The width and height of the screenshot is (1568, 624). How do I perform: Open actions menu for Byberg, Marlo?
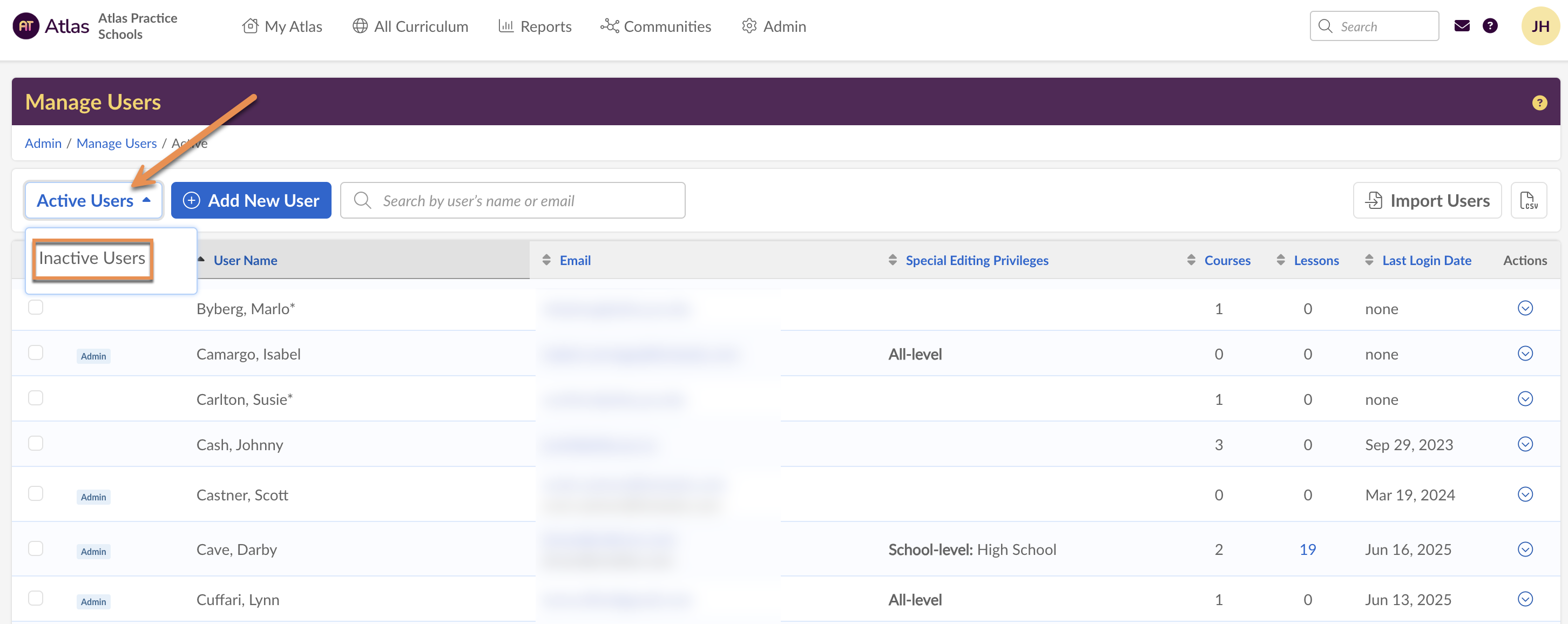(x=1525, y=308)
